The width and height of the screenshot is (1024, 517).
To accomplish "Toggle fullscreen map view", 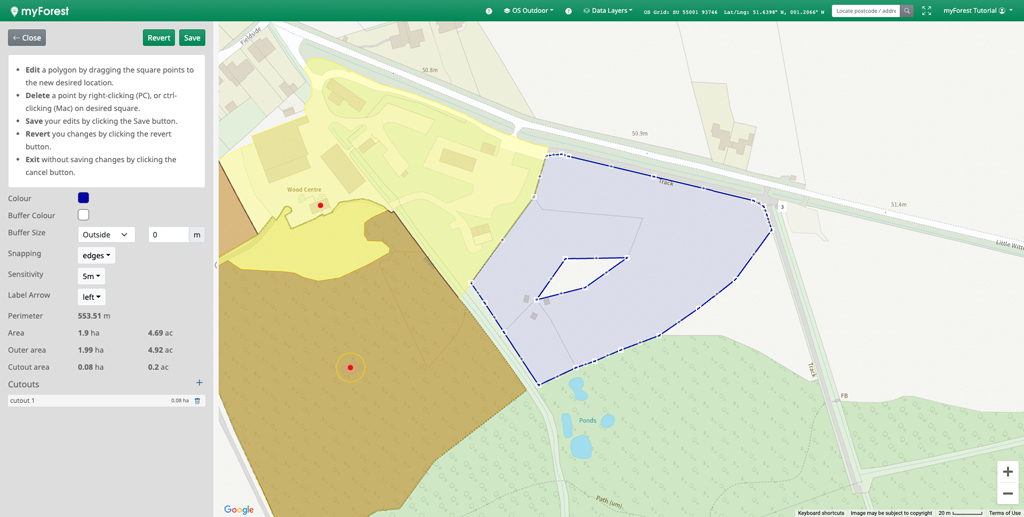I will [x=927, y=11].
